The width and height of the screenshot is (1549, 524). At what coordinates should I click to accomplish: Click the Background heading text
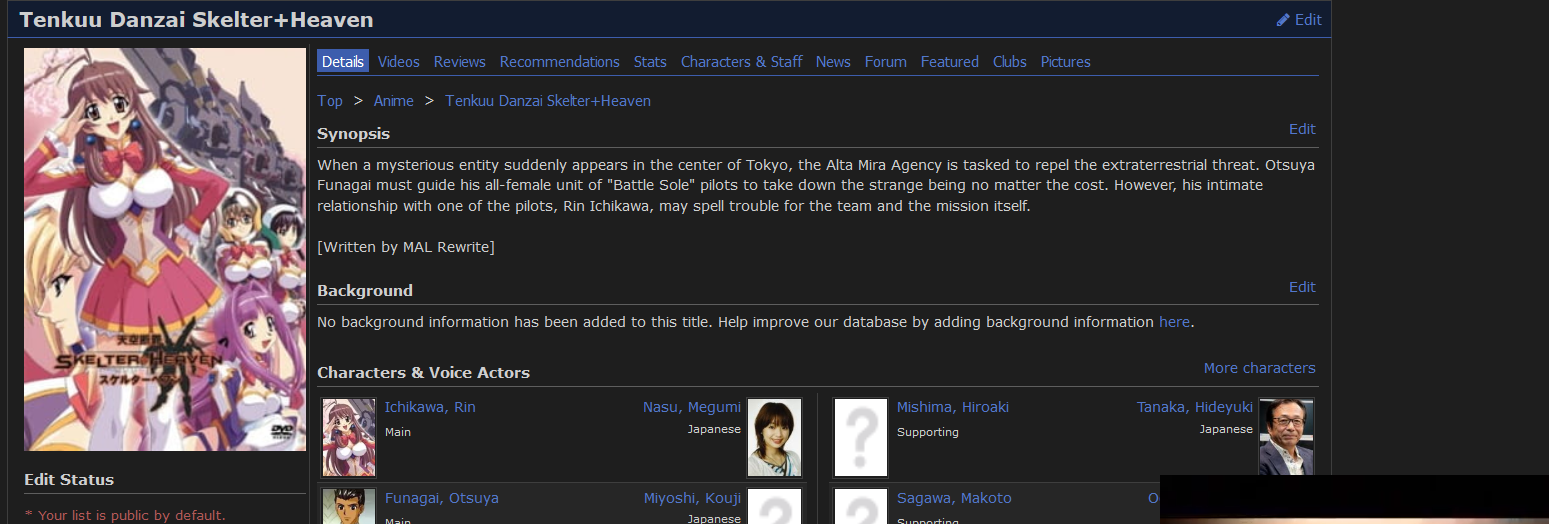365,290
